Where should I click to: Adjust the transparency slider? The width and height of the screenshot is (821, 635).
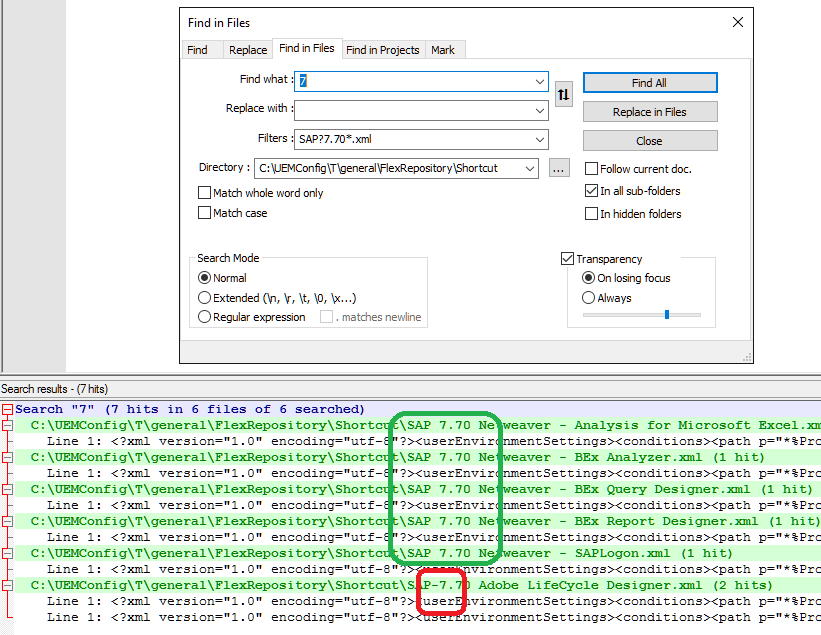pos(668,316)
